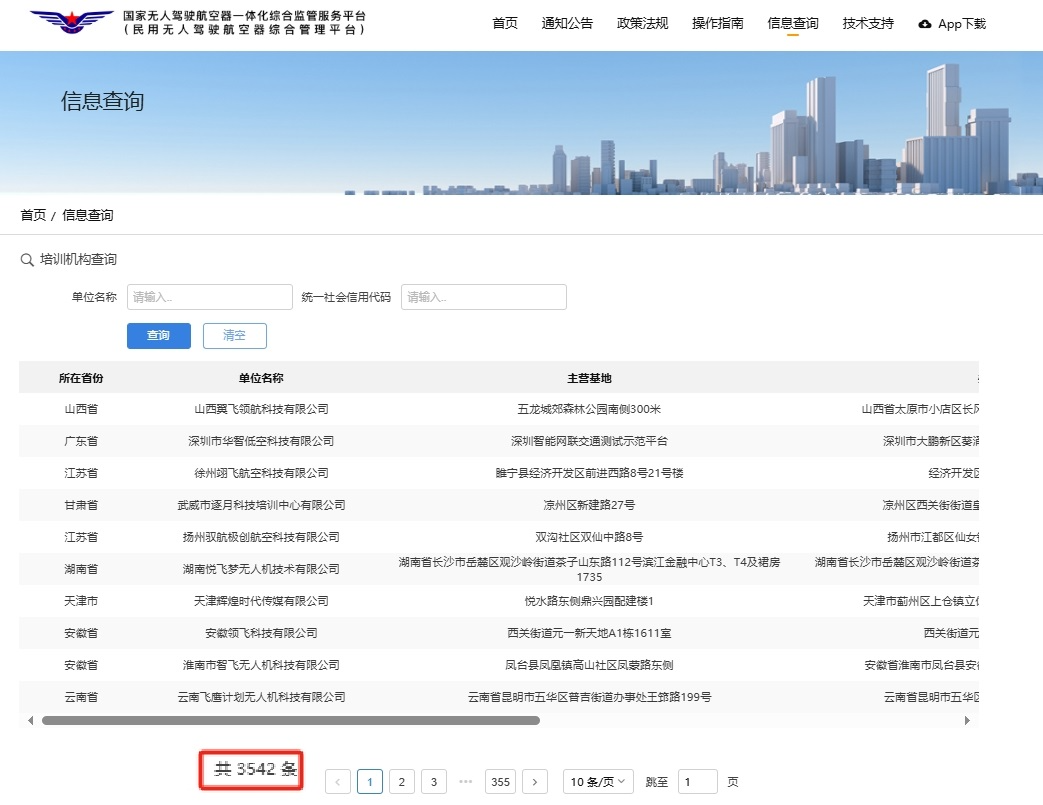Click the blue 查询 button

pyautogui.click(x=159, y=336)
